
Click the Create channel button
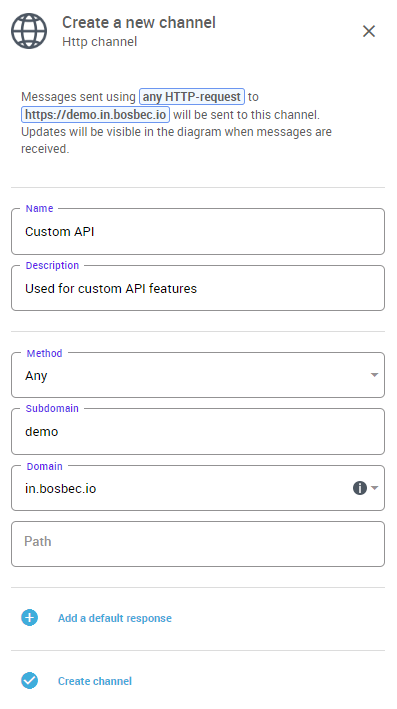coord(95,681)
